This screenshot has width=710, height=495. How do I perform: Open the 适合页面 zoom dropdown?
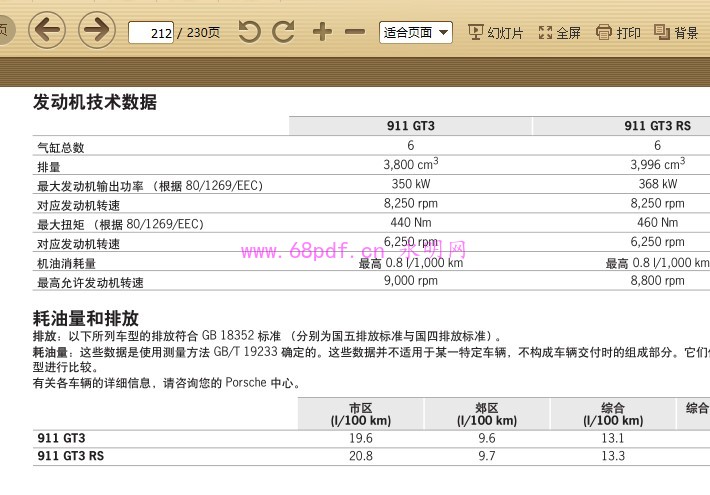pyautogui.click(x=415, y=32)
